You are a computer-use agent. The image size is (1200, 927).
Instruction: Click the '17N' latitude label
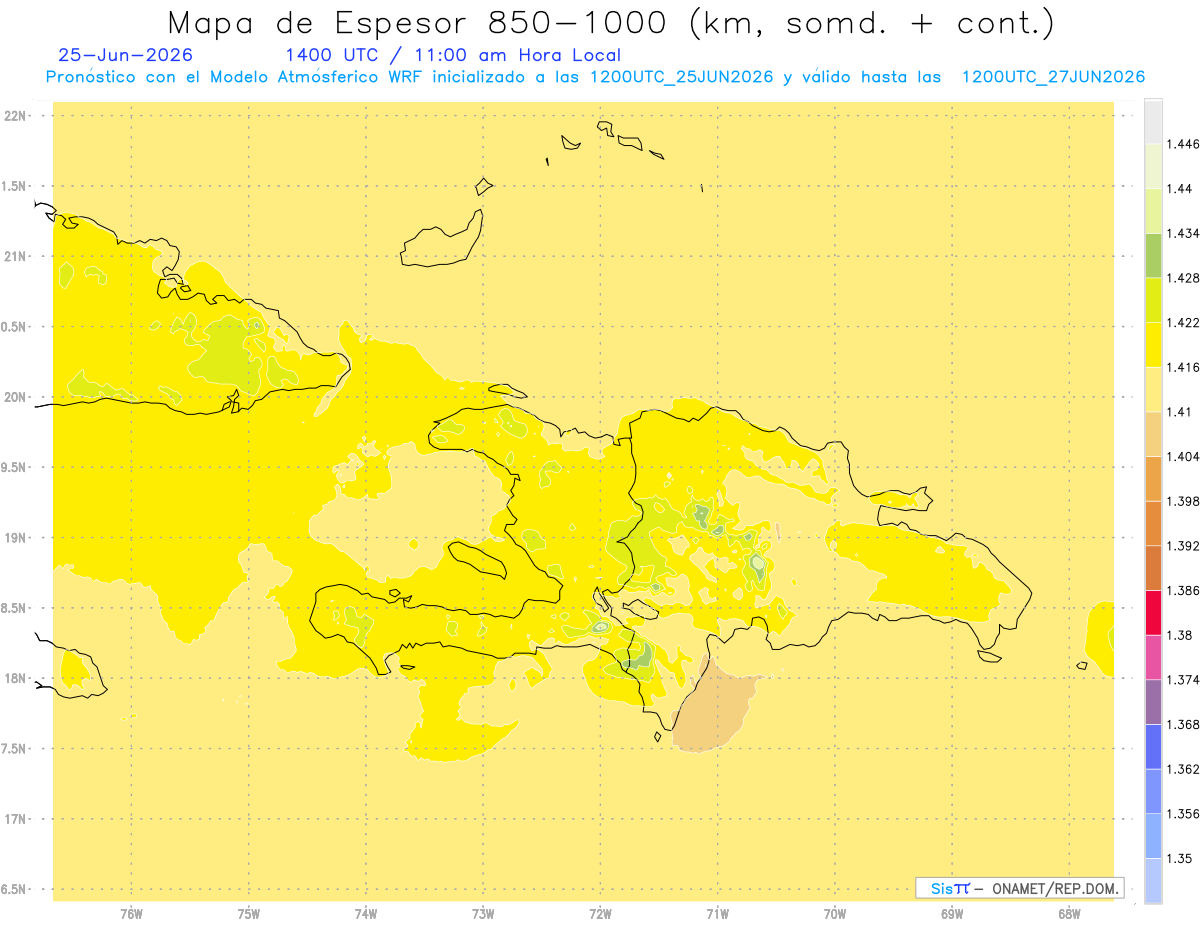click(x=15, y=819)
